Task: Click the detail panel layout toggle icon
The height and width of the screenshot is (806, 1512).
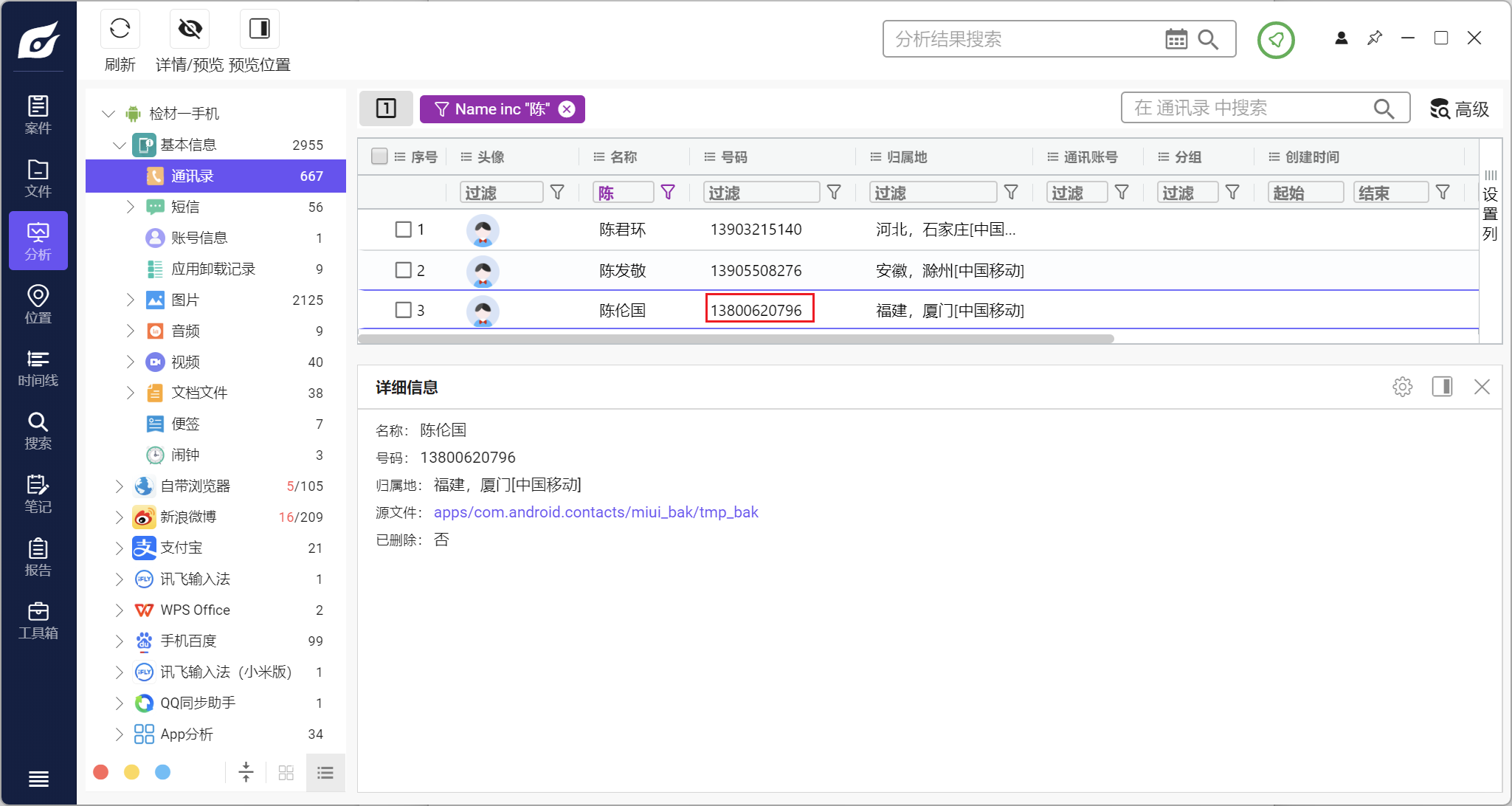Action: (x=1442, y=387)
